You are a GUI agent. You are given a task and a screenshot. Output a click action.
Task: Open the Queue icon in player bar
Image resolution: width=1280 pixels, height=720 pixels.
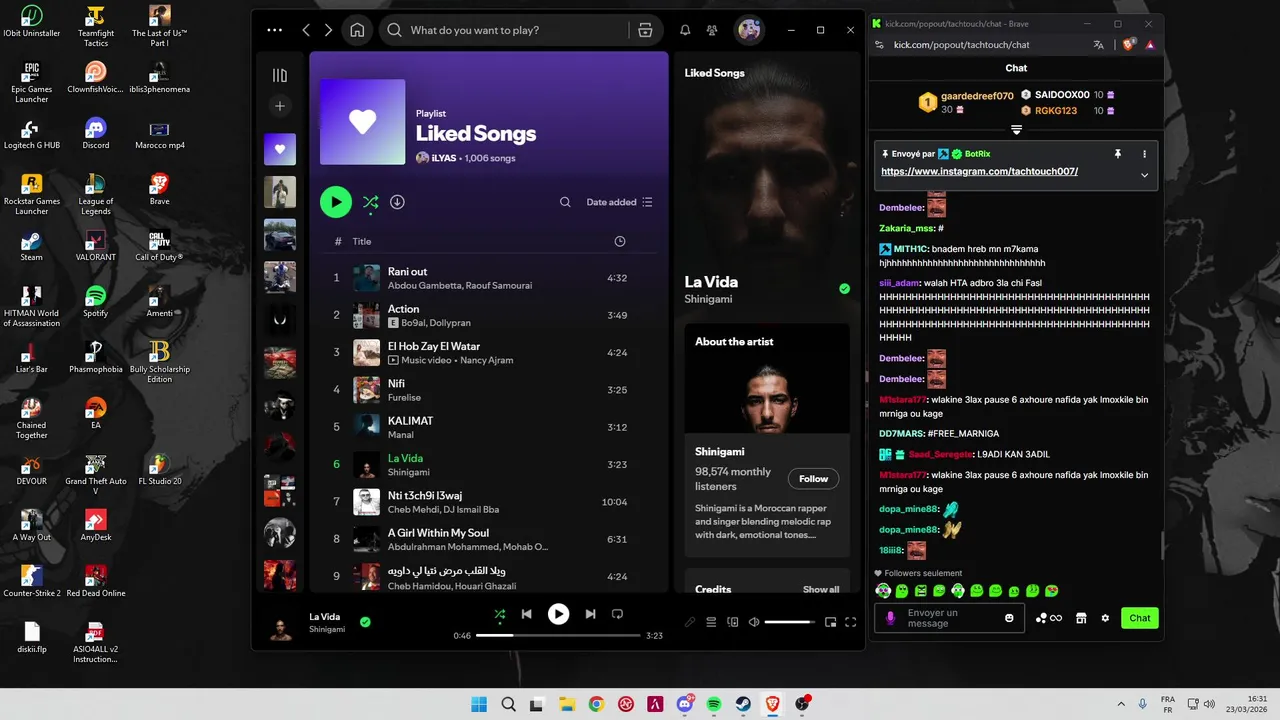pos(711,622)
